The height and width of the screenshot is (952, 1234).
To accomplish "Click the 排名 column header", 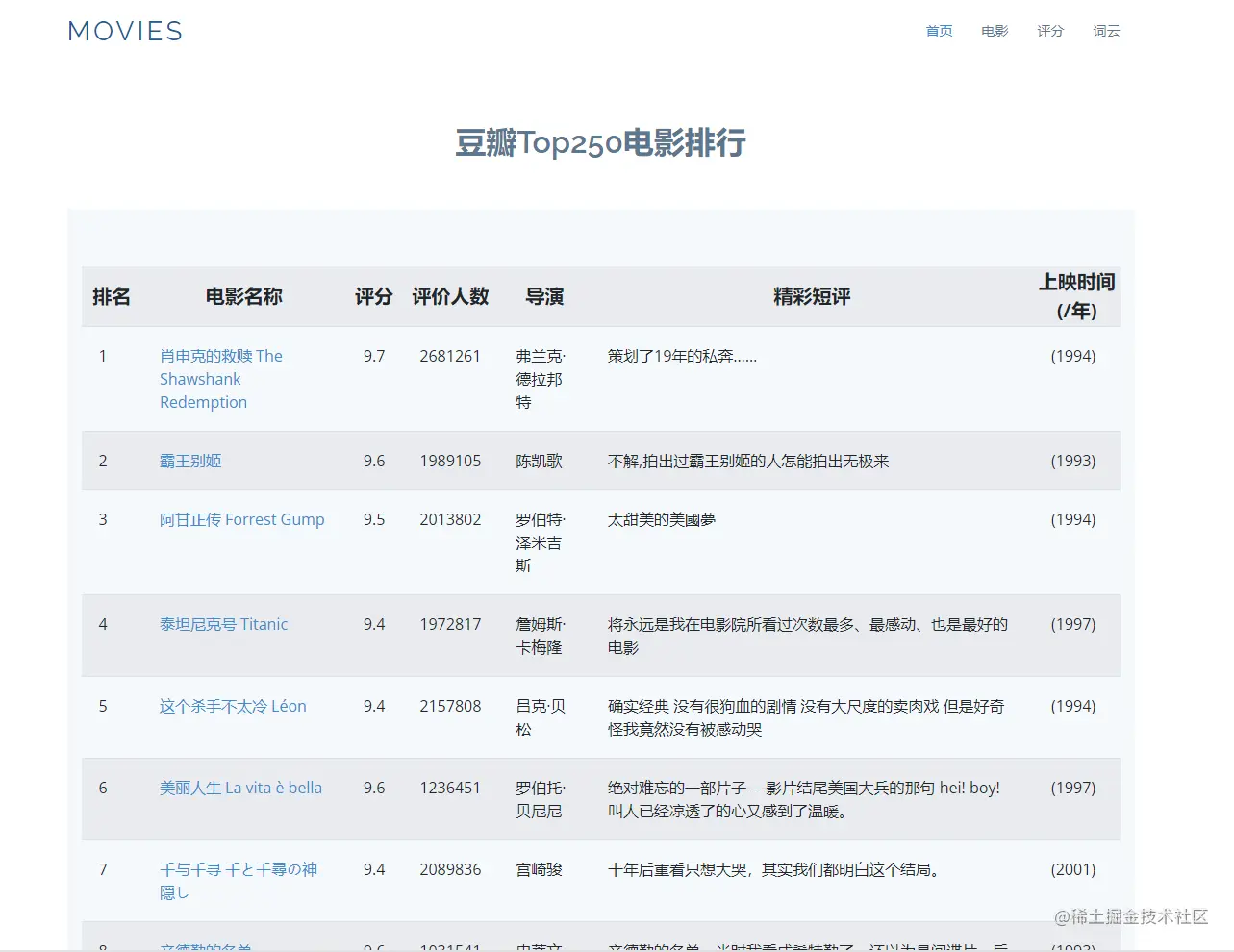I will coord(112,296).
